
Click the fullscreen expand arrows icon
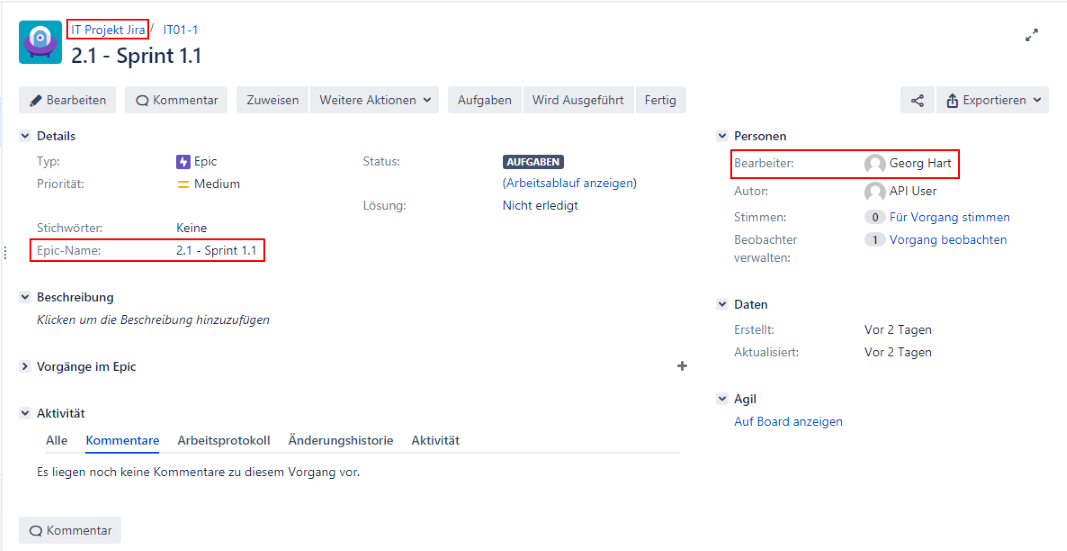(1032, 36)
